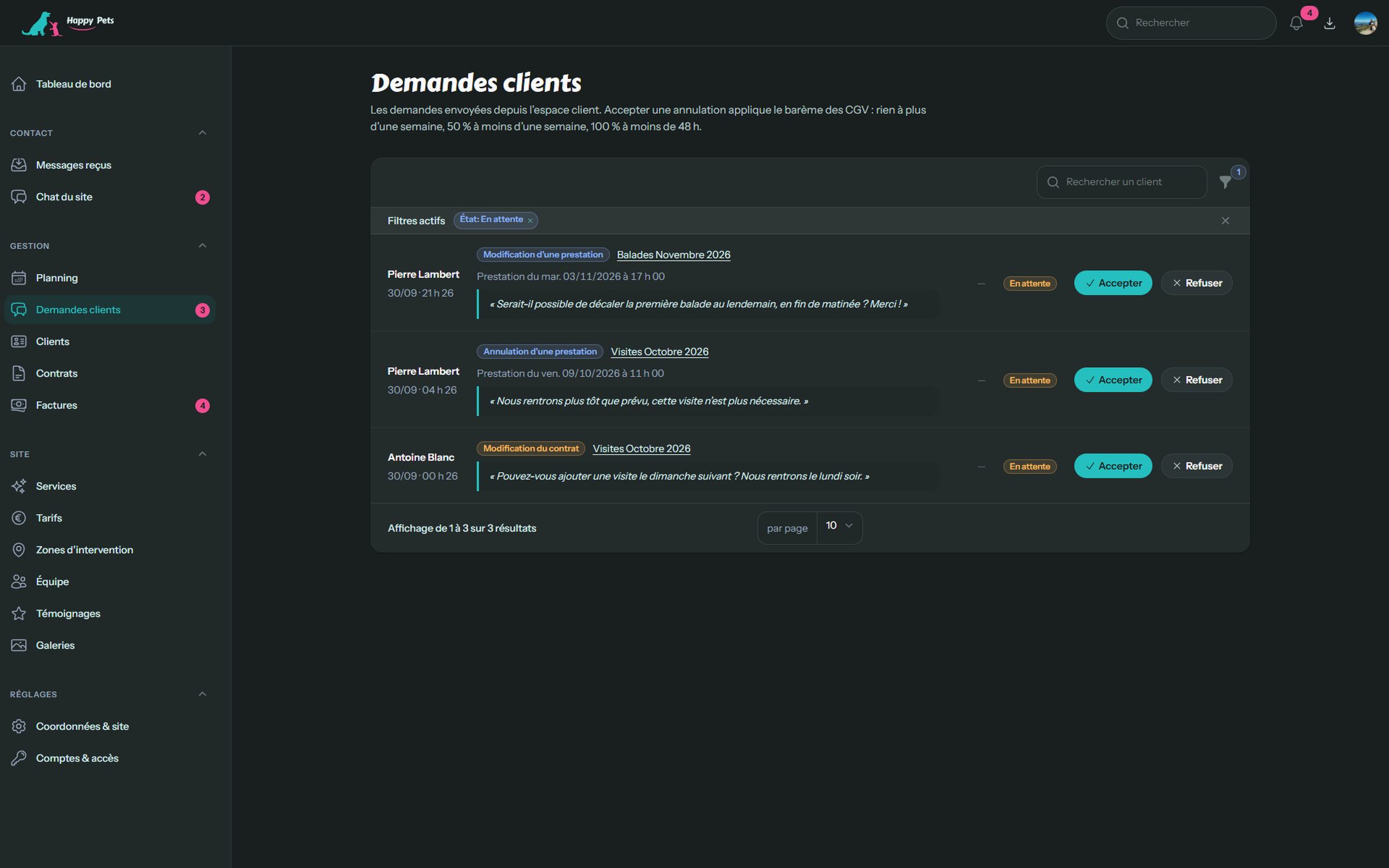Open Coordonnées & site settings
The height and width of the screenshot is (868, 1389).
[x=110, y=727]
